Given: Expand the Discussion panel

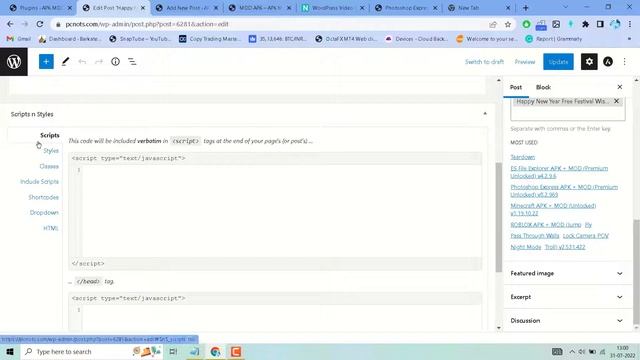Looking at the screenshot, I should (568, 321).
